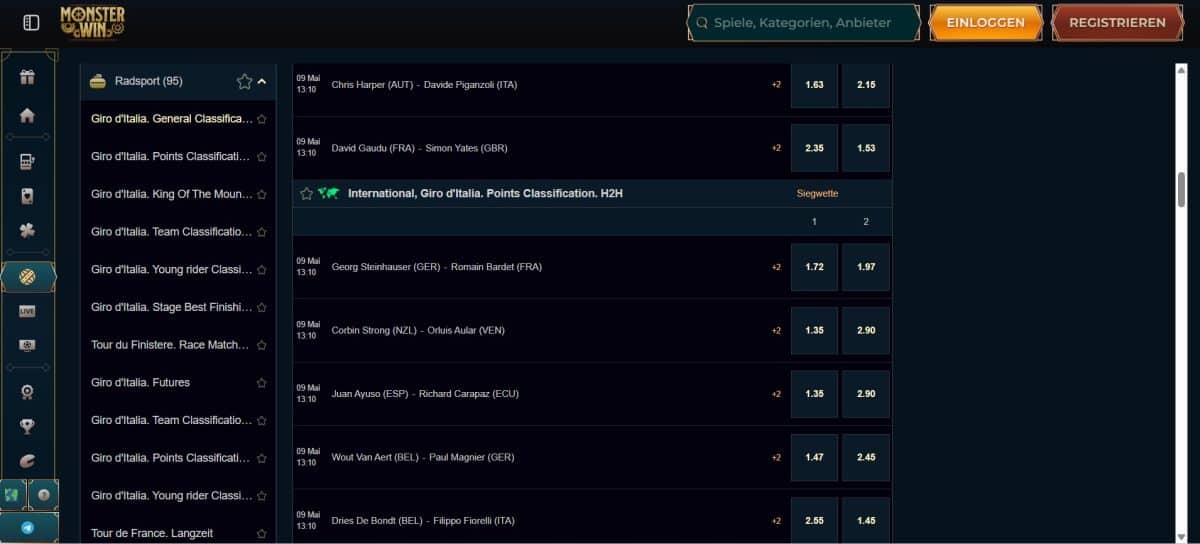Open Giro d'Italia General Classification in sidebar
The width and height of the screenshot is (1200, 544).
(x=172, y=119)
